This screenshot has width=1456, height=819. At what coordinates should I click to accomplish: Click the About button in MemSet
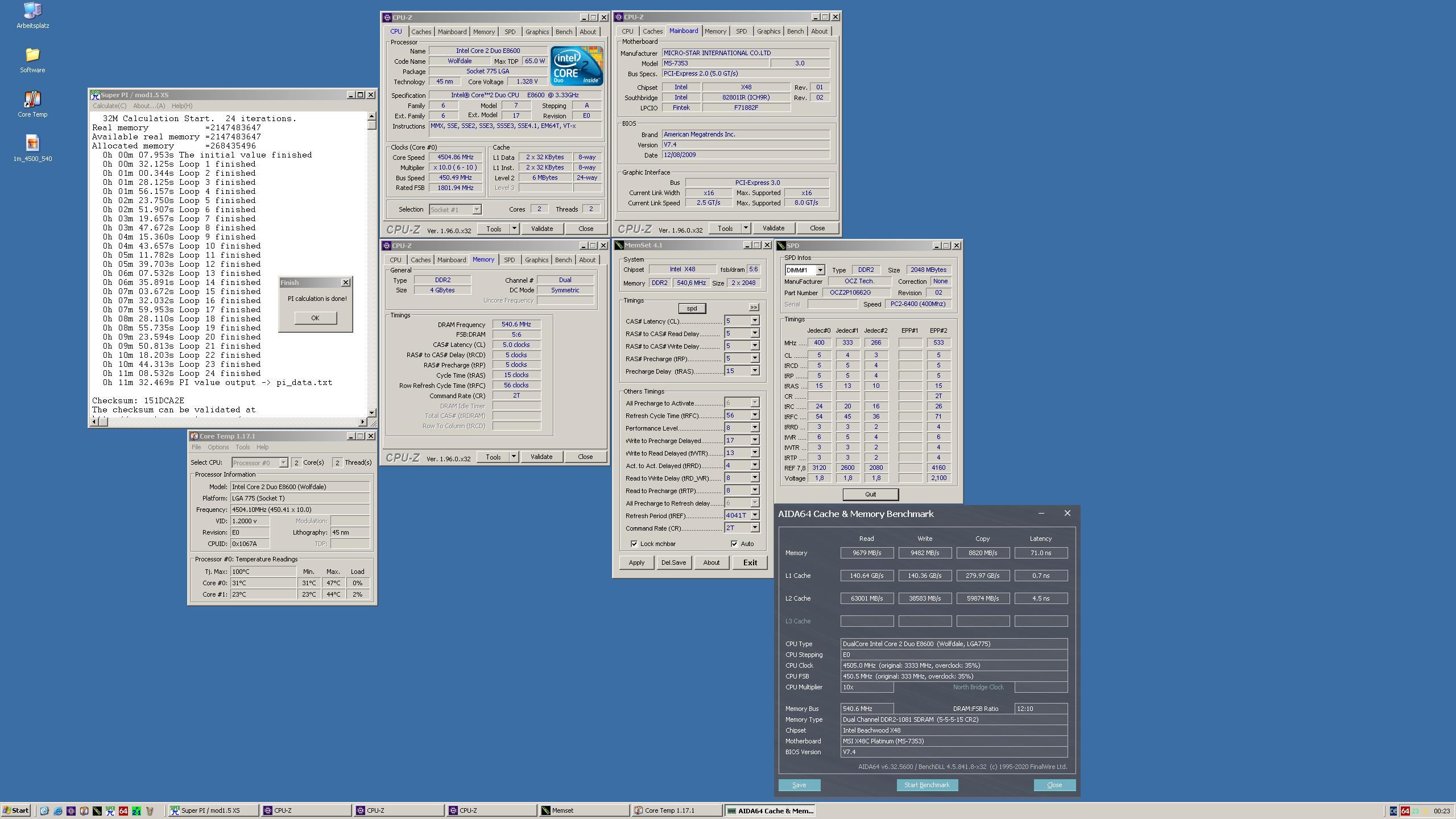pyautogui.click(x=711, y=562)
